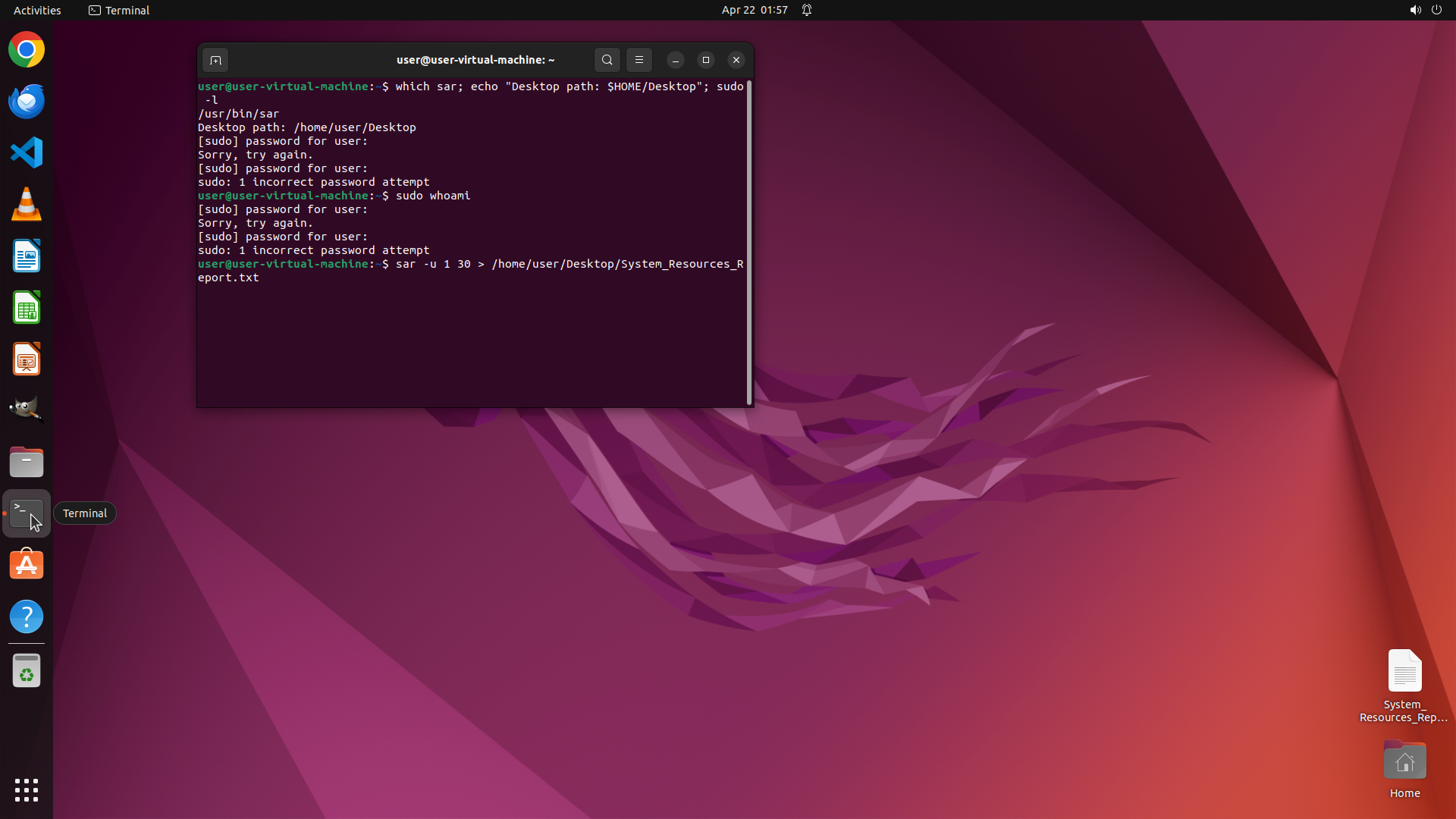Viewport: 1456px width, 819px height.
Task: Open GIMP image editor
Action: (27, 410)
